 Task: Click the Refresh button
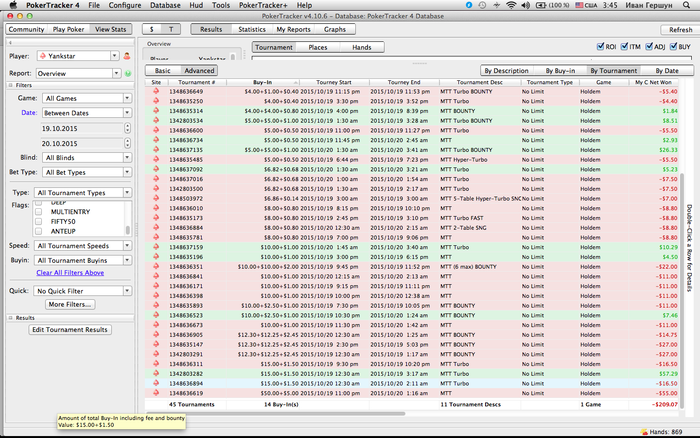click(680, 29)
